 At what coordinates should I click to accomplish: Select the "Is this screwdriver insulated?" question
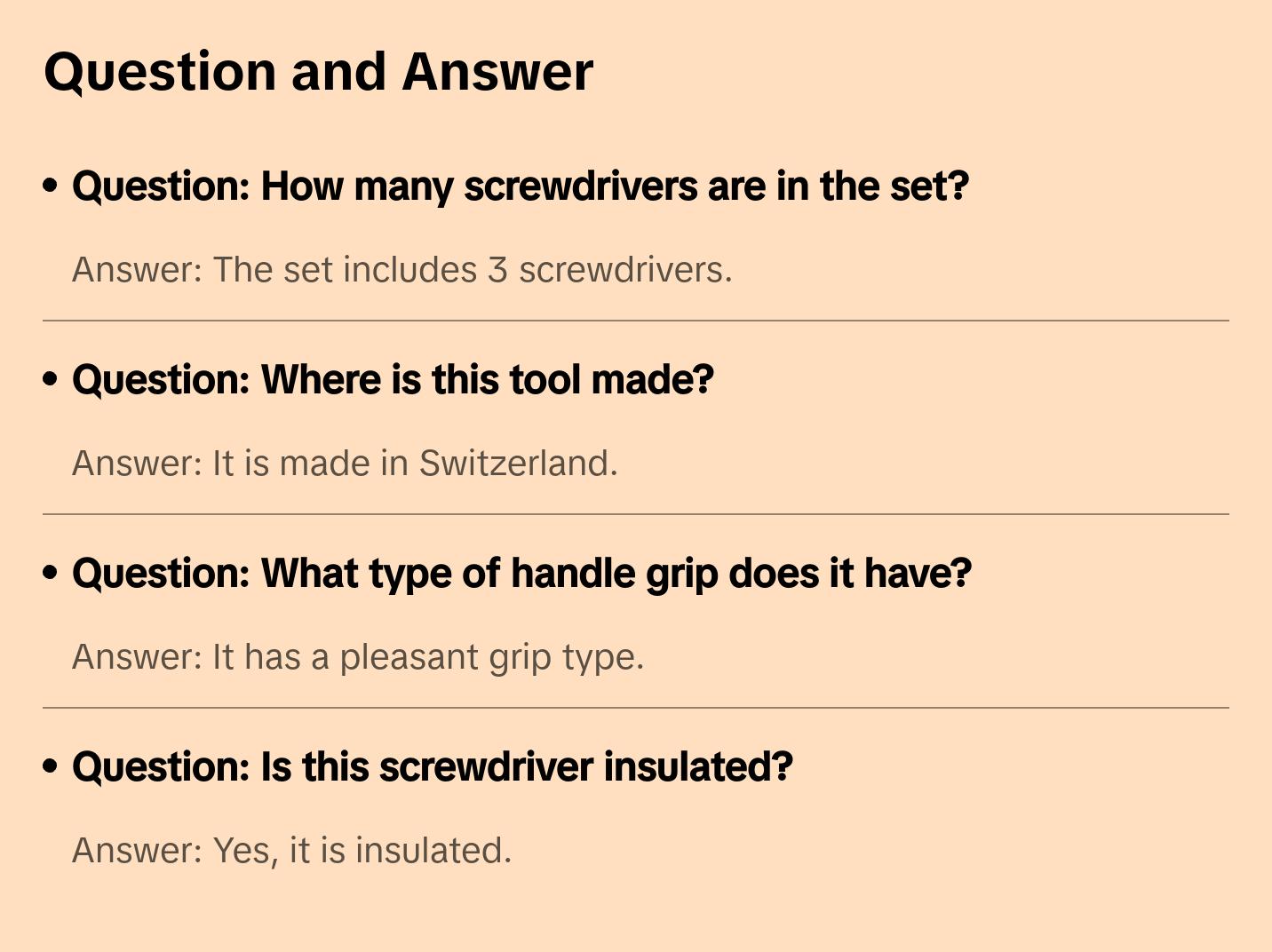[x=432, y=767]
